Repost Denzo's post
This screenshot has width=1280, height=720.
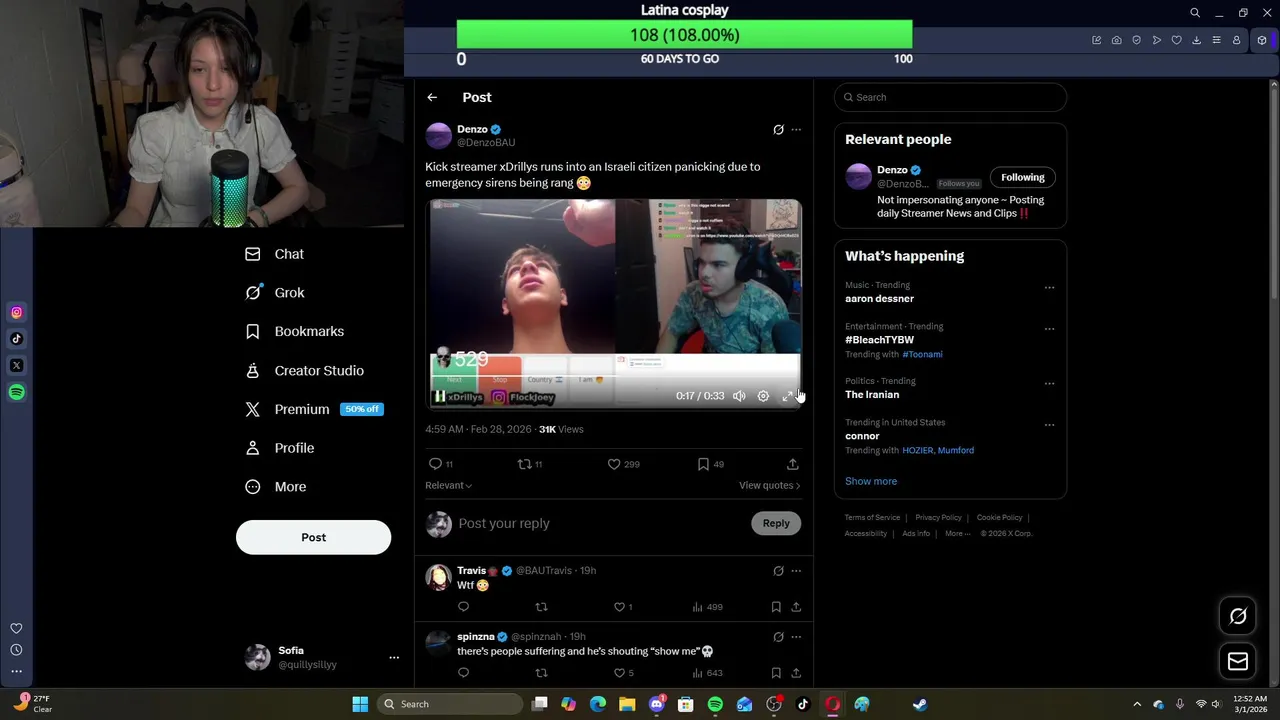pos(524,464)
